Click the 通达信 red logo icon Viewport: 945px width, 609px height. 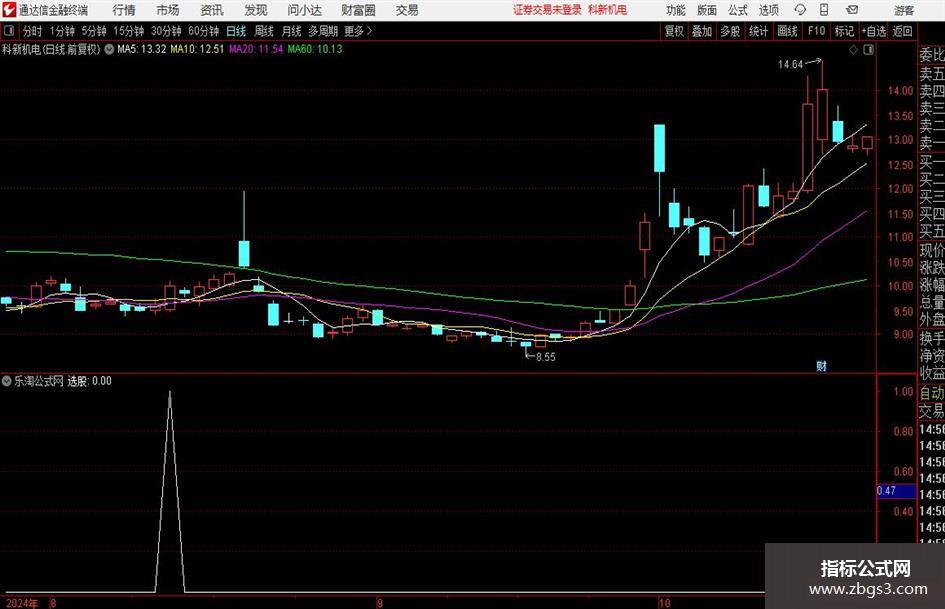pyautogui.click(x=9, y=10)
